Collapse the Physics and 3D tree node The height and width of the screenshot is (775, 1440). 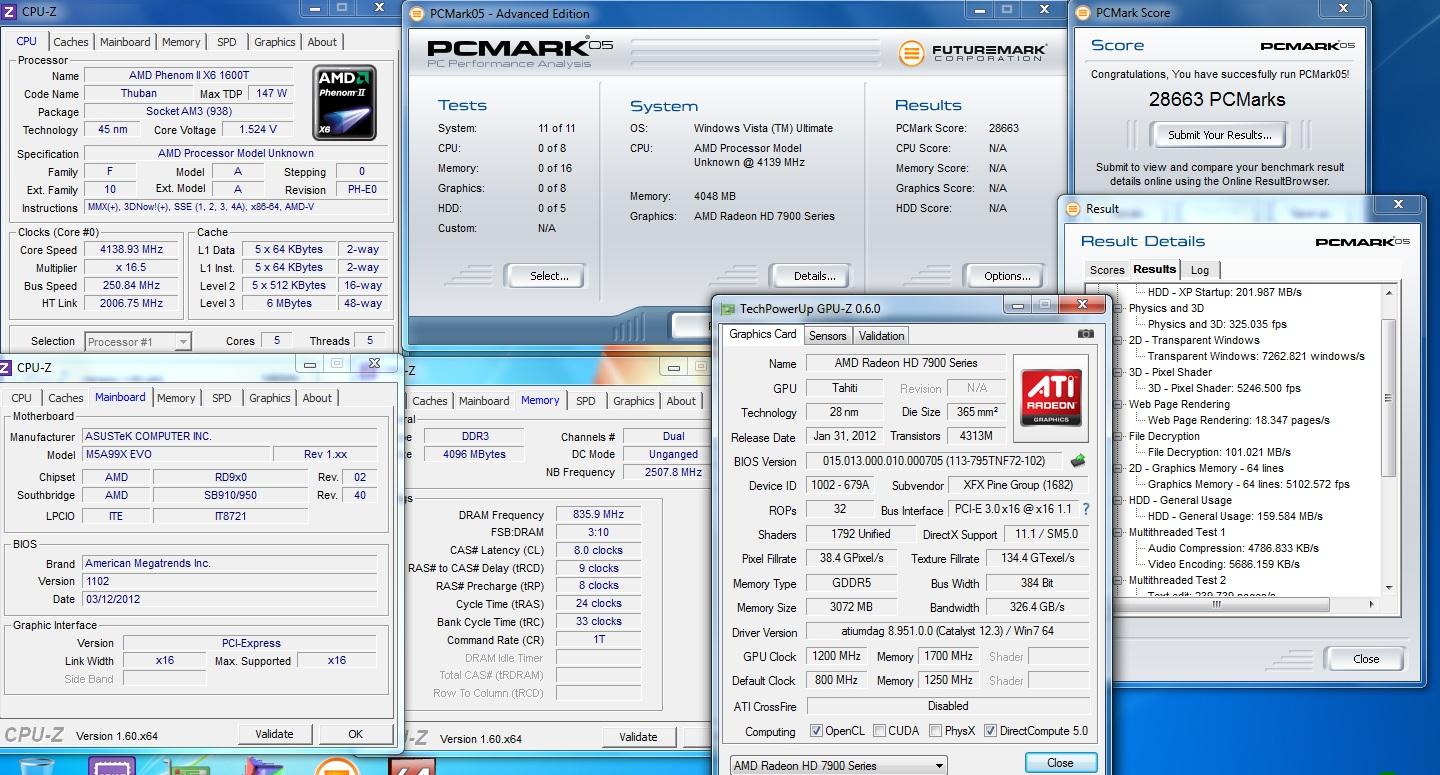coord(1119,308)
